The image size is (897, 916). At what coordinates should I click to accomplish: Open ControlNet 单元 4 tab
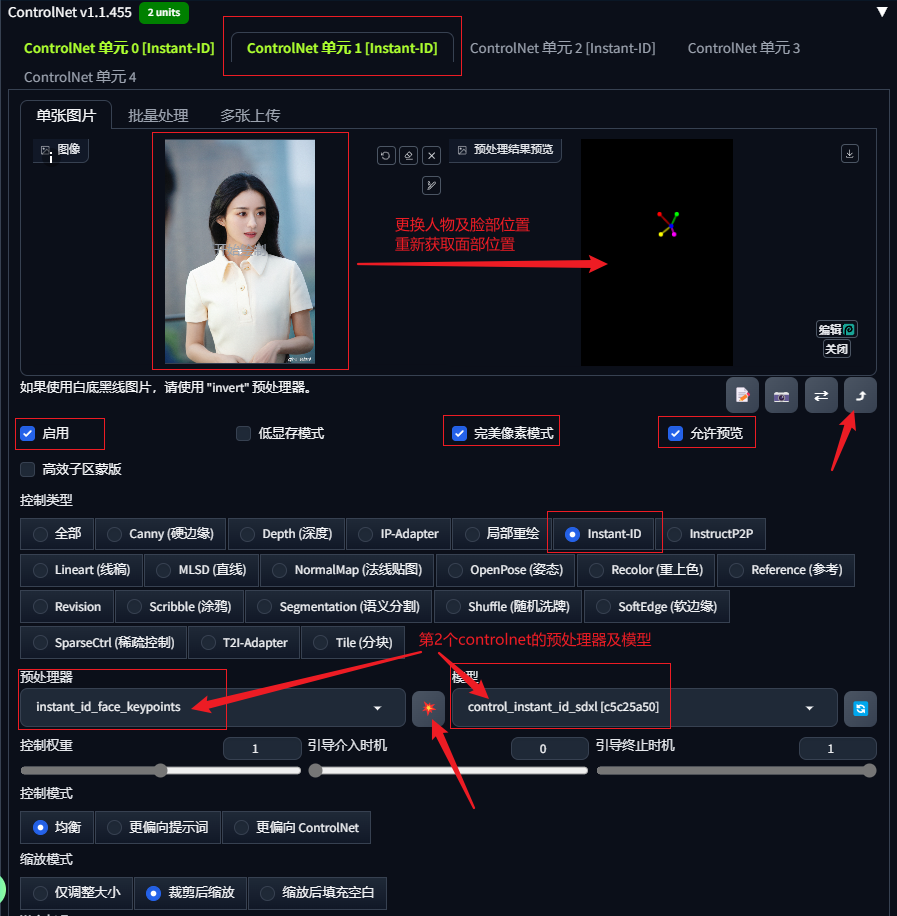tap(80, 77)
